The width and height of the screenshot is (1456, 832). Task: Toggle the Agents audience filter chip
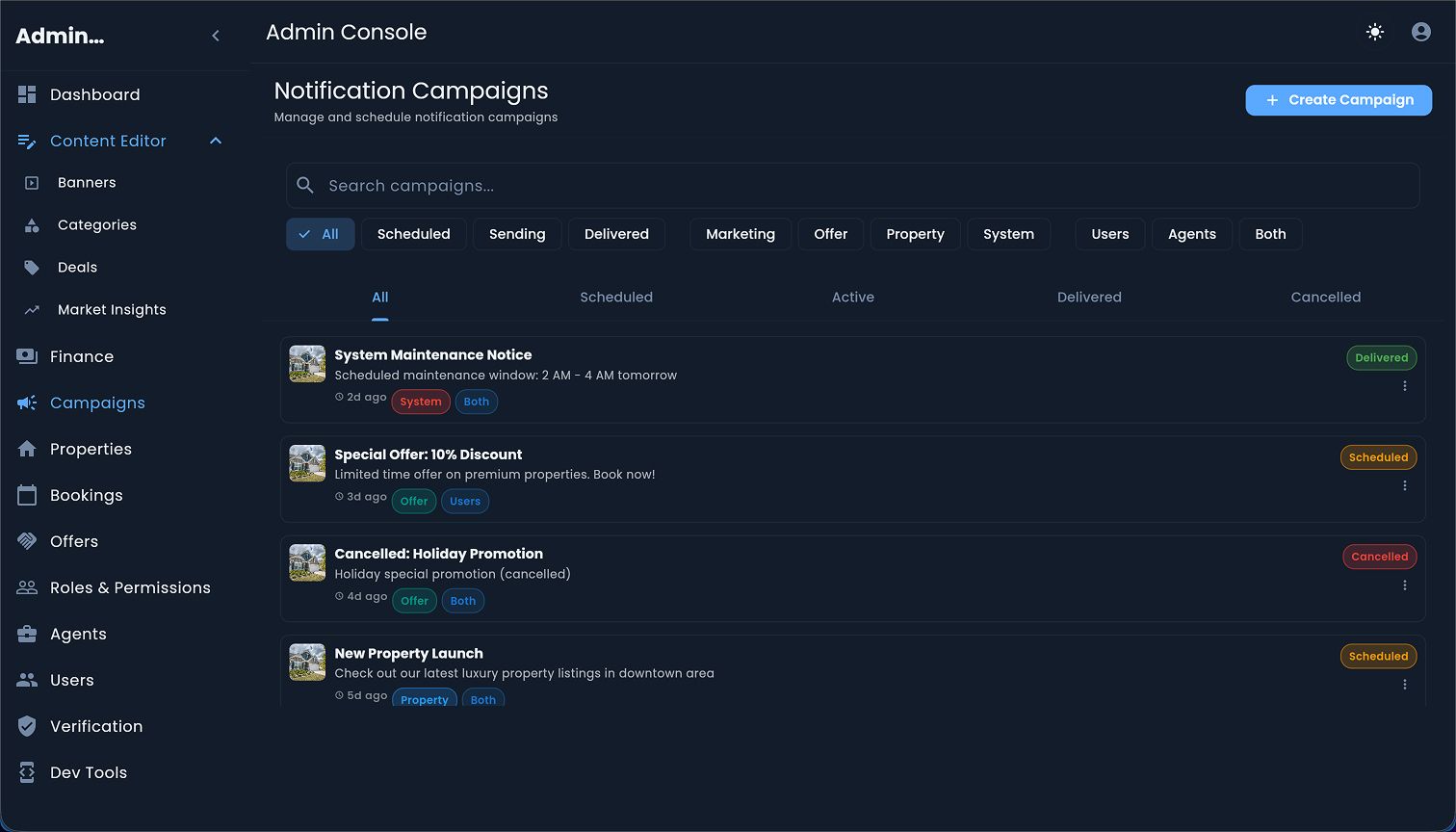[x=1191, y=234]
